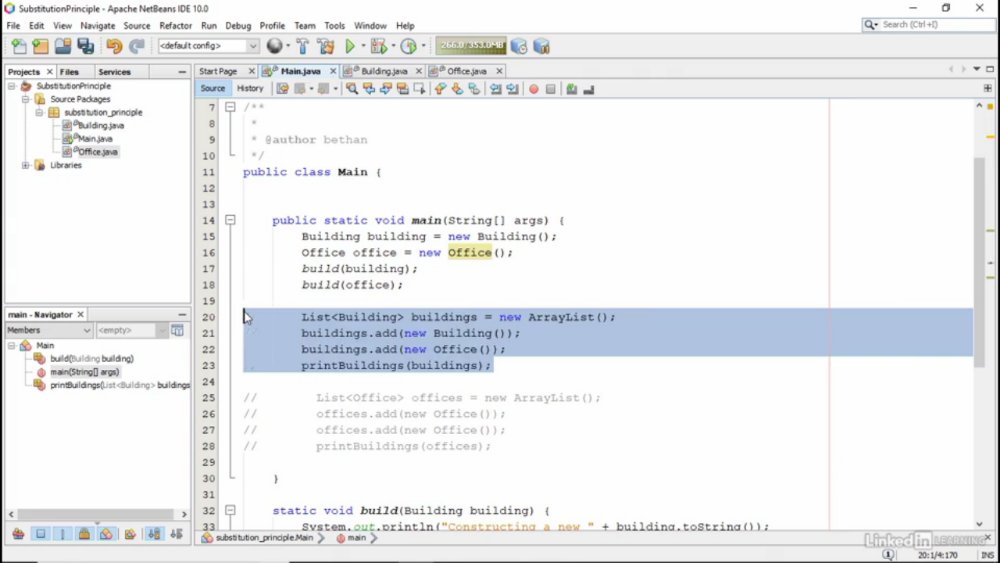Click the Find Selection magnifier icon

351,89
